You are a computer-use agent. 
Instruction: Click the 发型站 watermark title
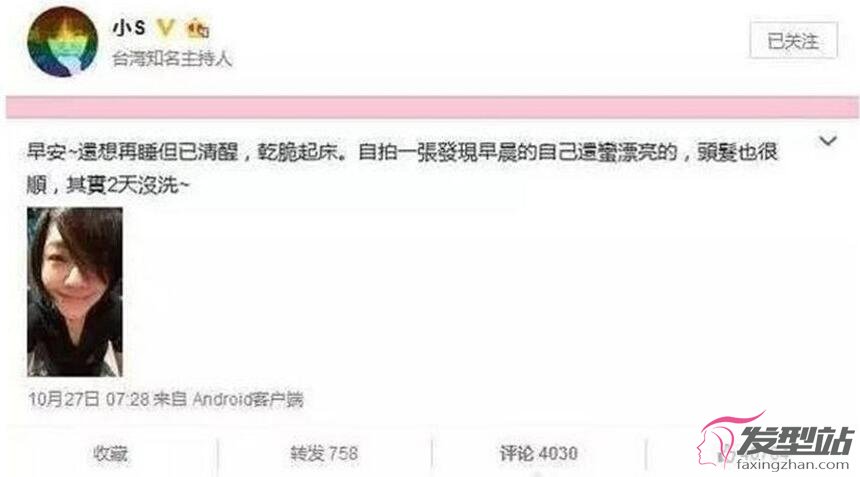(795, 440)
